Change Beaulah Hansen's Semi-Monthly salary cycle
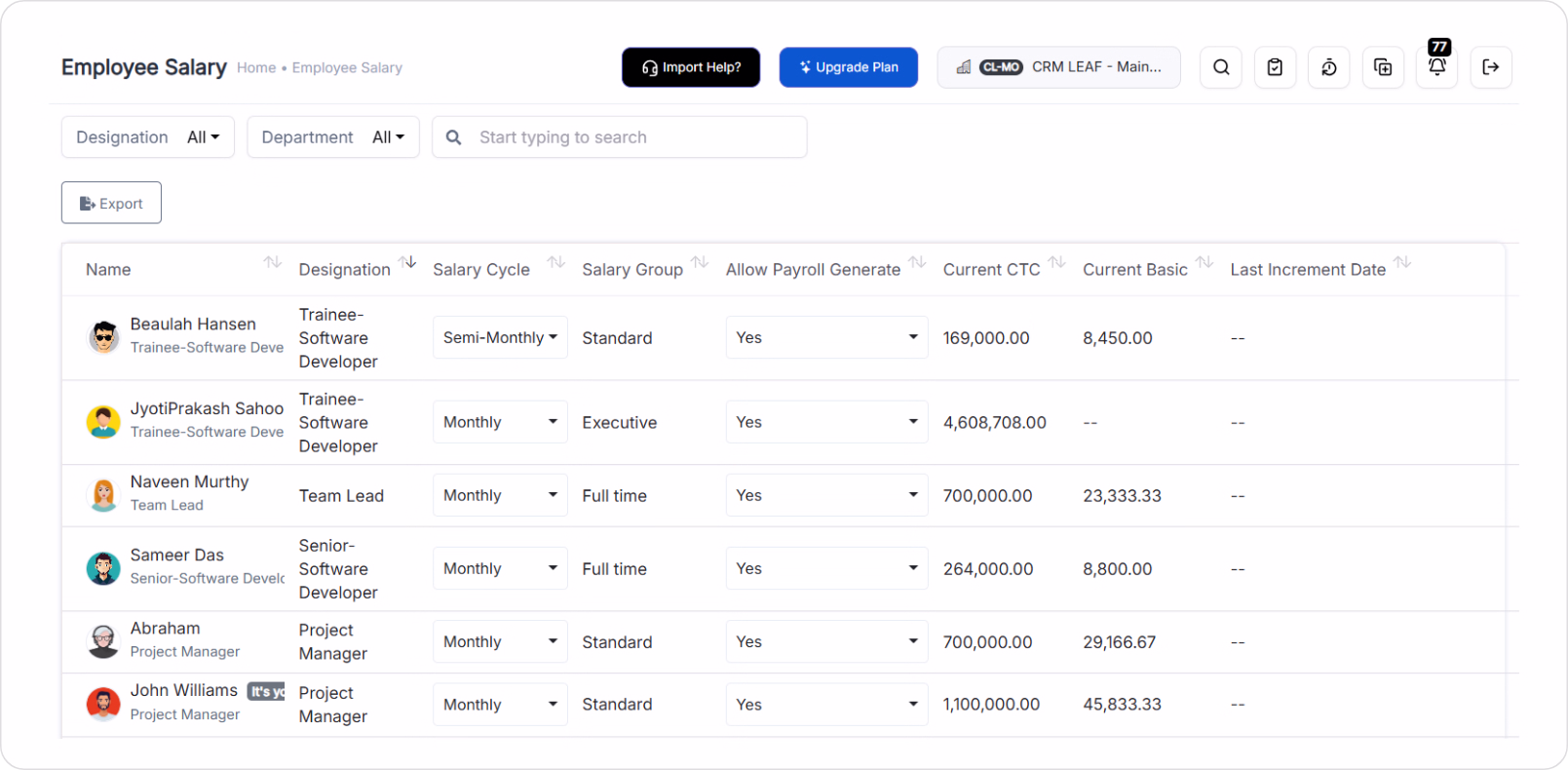Screen dimensions: 1568x770 coord(500,337)
